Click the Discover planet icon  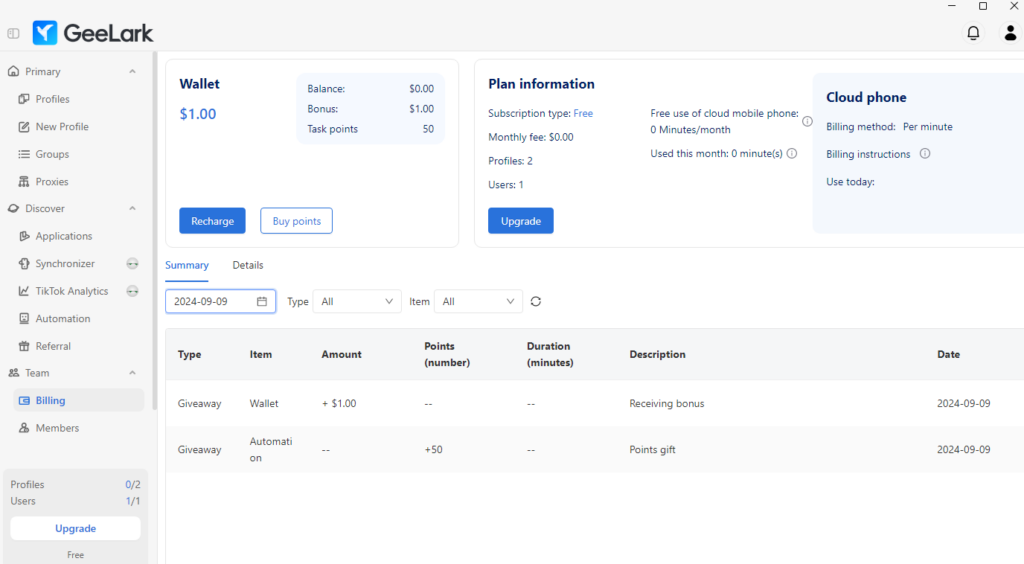coord(13,208)
